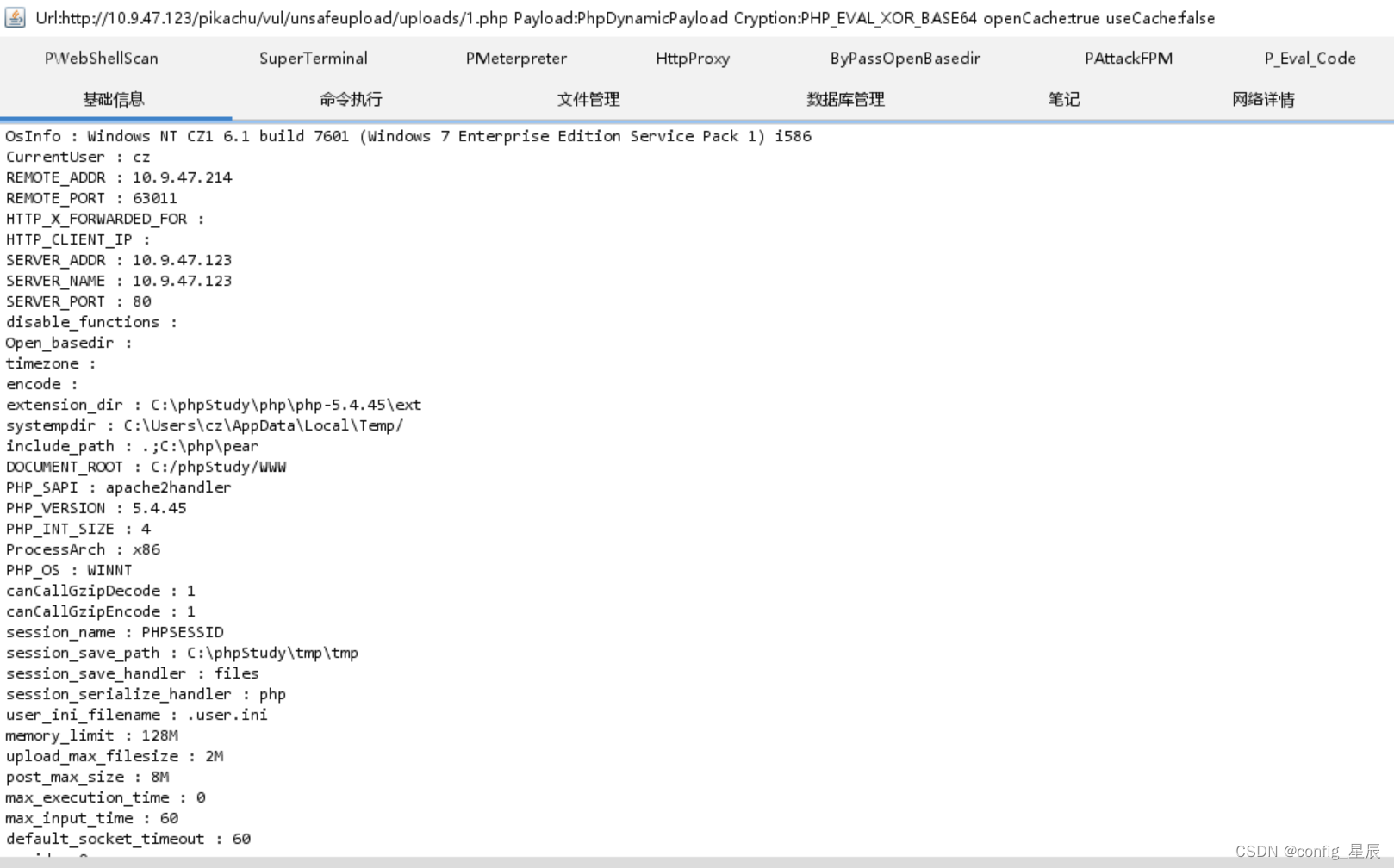The image size is (1394, 868).
Task: Click the disable_functions line
Action: pos(91,322)
